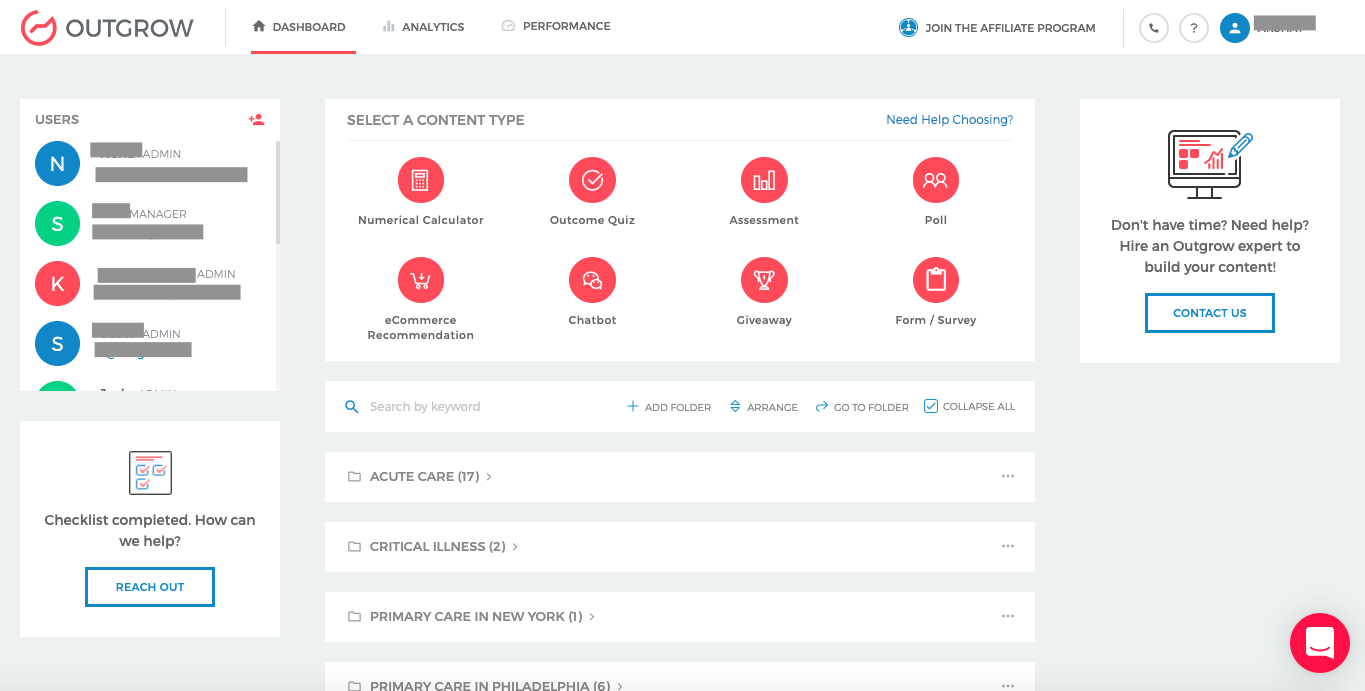The image size is (1365, 691).
Task: Click the Contact Us button
Action: [x=1210, y=313]
